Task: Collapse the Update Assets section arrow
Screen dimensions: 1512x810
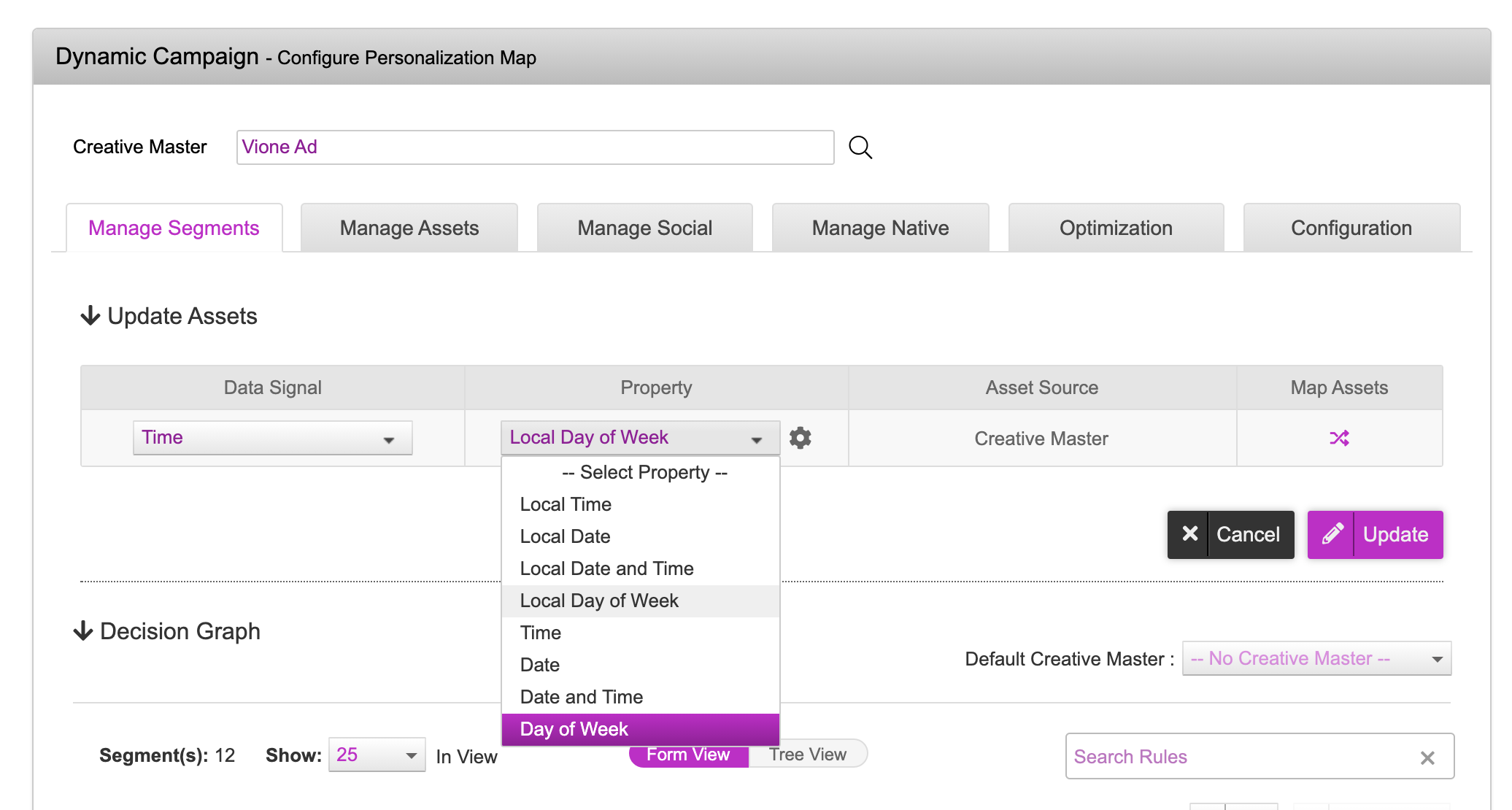Action: pos(90,316)
